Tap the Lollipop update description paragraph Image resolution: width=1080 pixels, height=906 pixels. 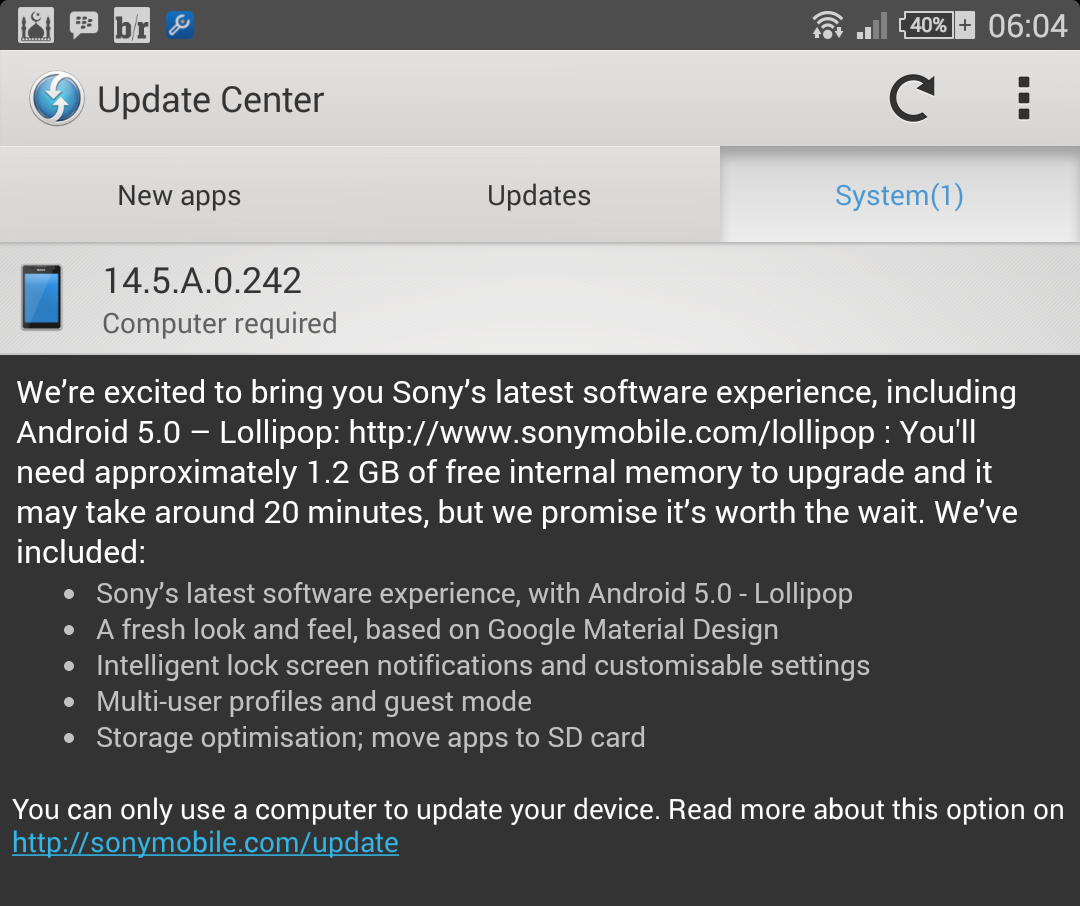517,472
